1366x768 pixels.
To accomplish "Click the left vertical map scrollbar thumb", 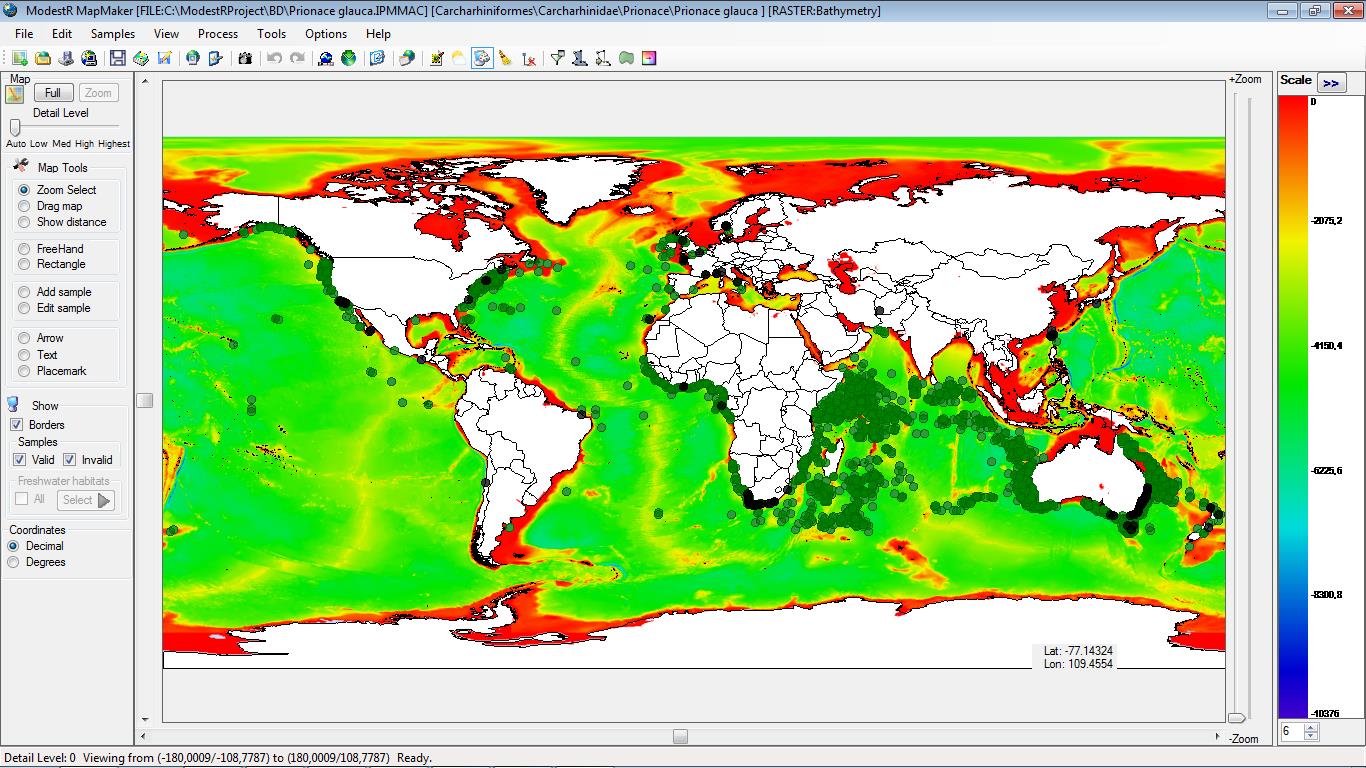I will [145, 400].
